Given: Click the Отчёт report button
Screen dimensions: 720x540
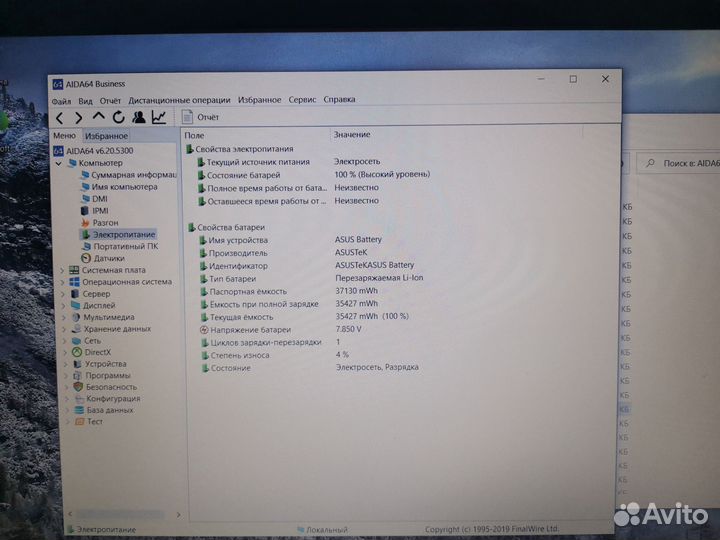Looking at the screenshot, I should 200,117.
